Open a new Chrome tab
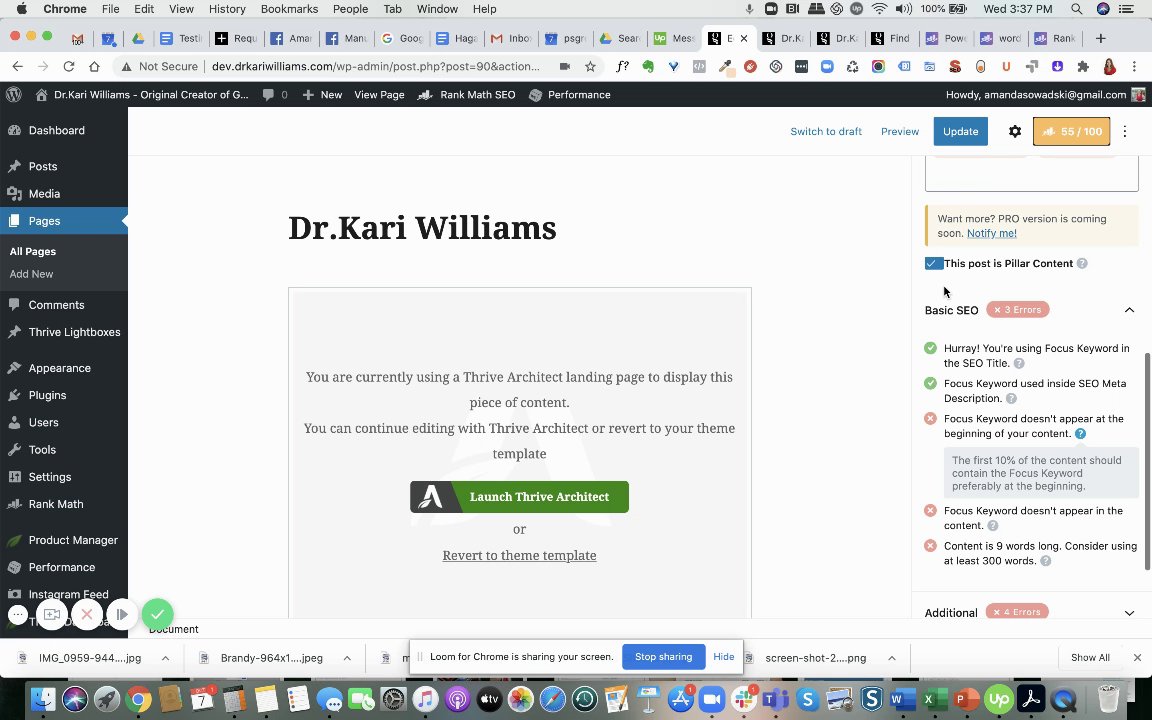The width and height of the screenshot is (1152, 720). coord(1100,38)
